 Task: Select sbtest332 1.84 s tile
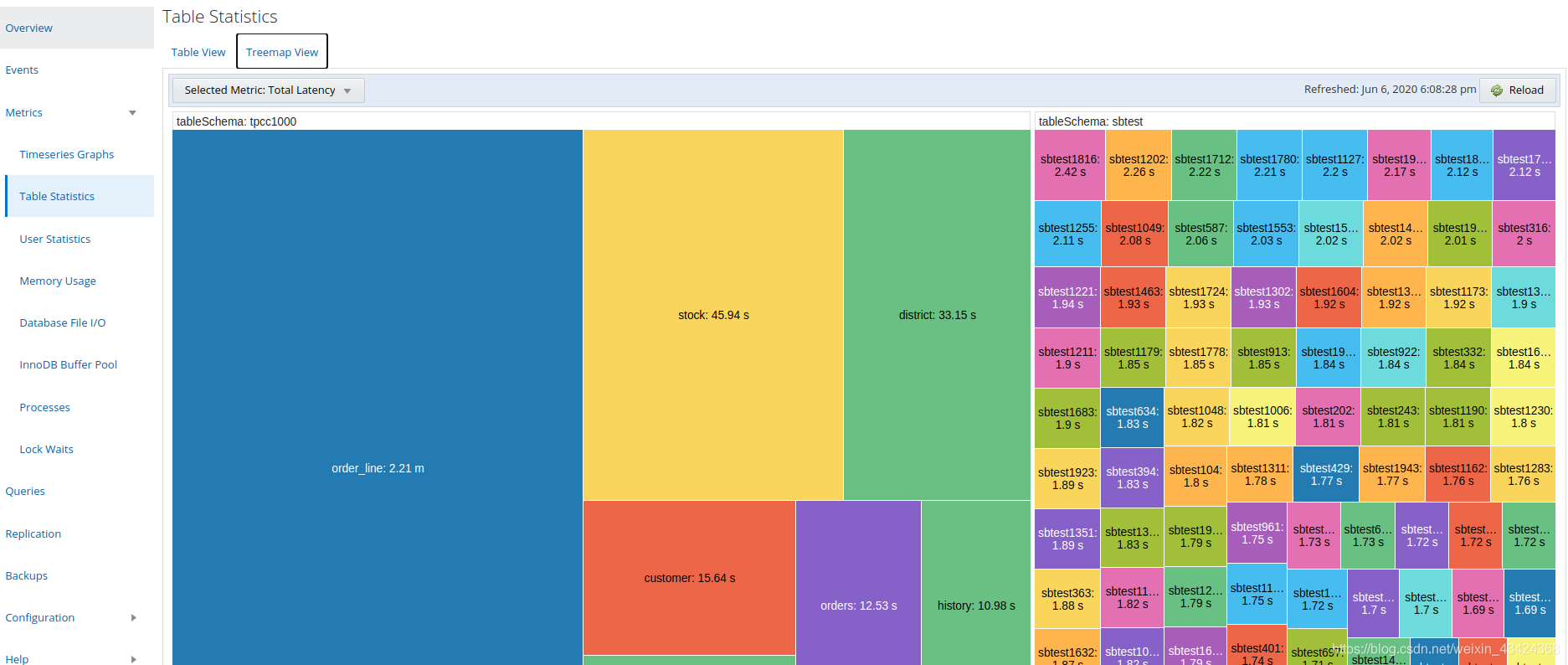coord(1458,358)
